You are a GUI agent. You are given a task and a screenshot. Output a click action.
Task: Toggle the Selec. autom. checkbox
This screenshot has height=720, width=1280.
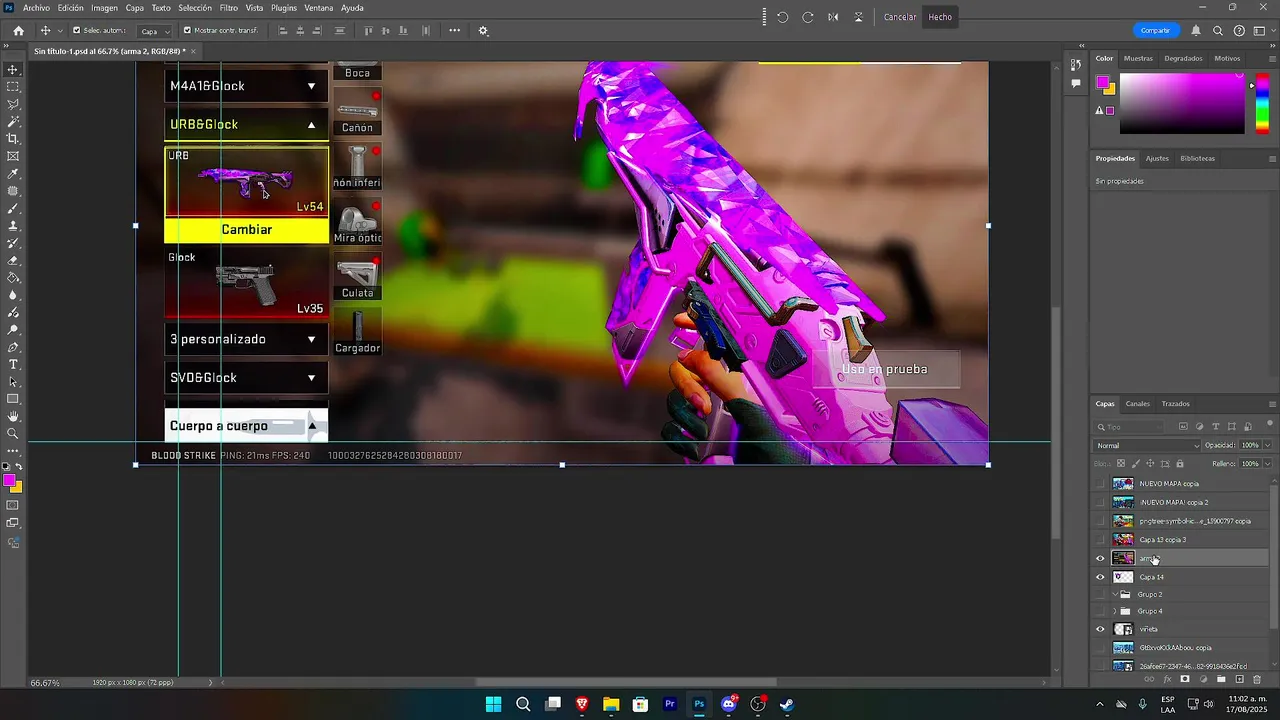(75, 30)
